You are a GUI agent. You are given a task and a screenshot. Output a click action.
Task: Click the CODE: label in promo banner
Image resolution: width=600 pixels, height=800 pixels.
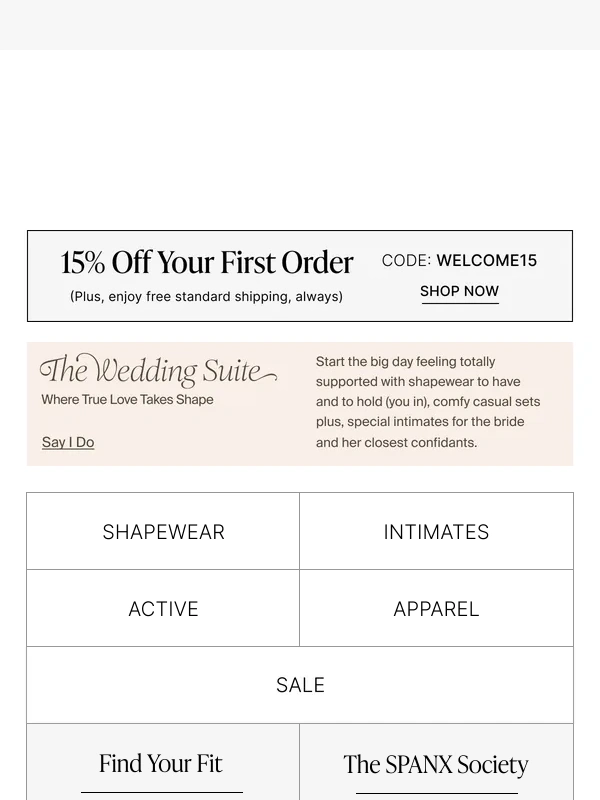(x=406, y=260)
